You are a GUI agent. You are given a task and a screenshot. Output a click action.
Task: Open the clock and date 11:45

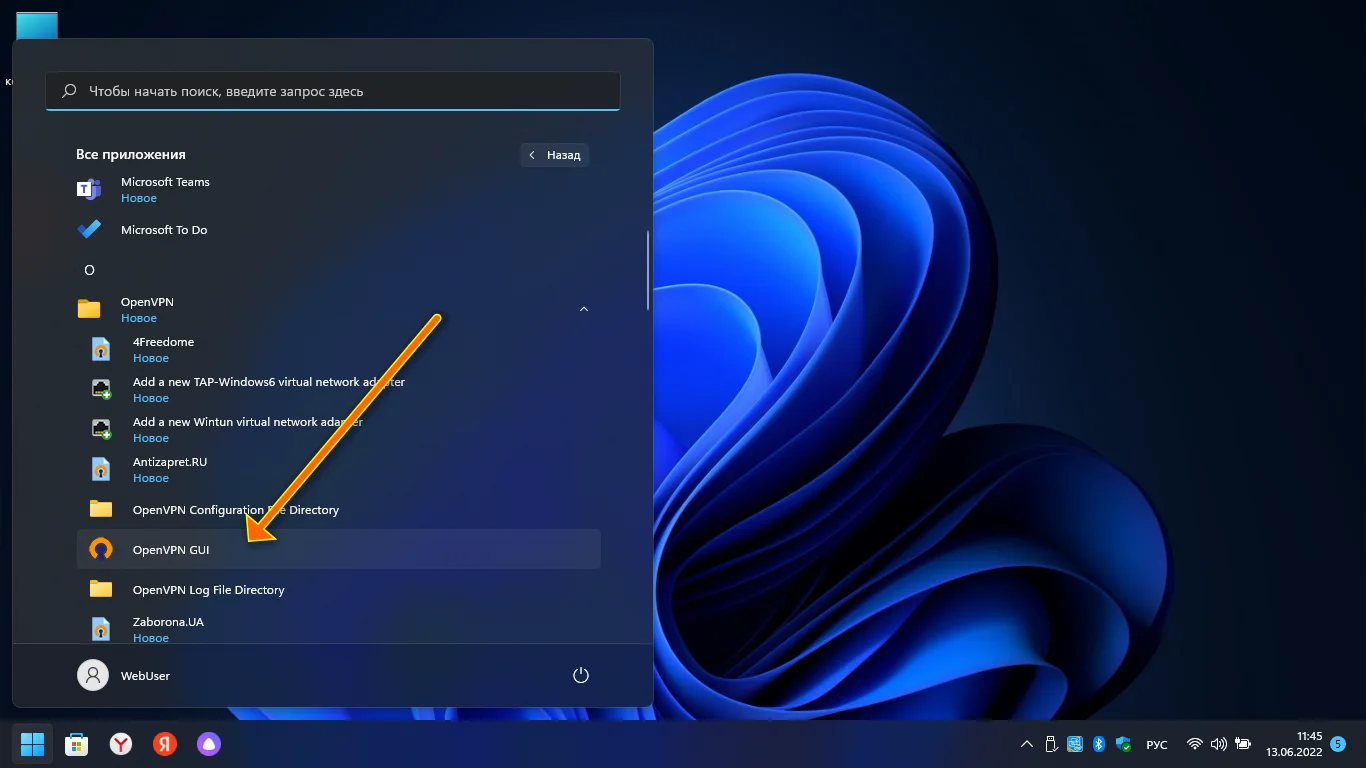coord(1294,744)
